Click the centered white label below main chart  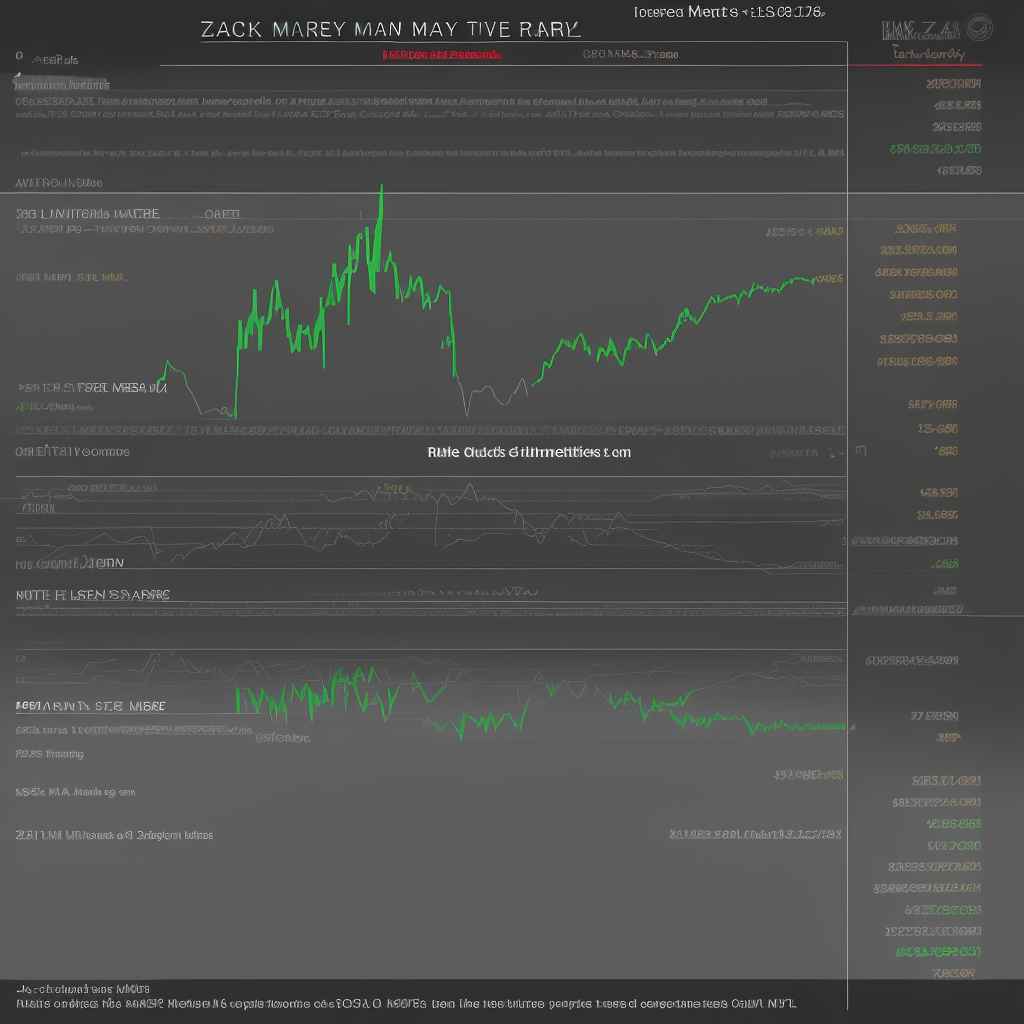coord(529,452)
